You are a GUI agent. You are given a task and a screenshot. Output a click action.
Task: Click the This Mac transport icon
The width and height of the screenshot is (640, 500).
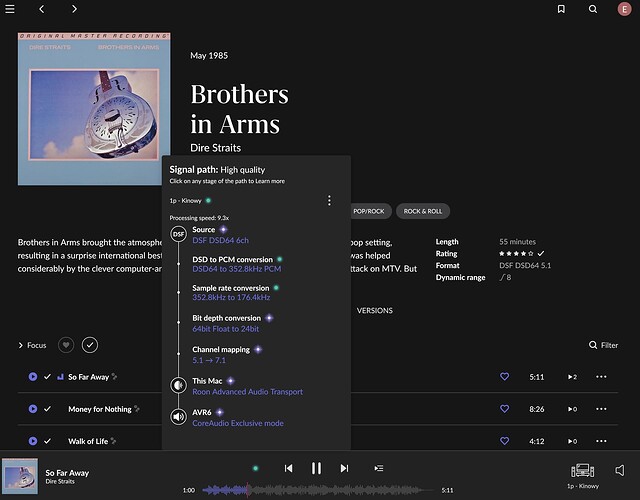[x=178, y=385]
